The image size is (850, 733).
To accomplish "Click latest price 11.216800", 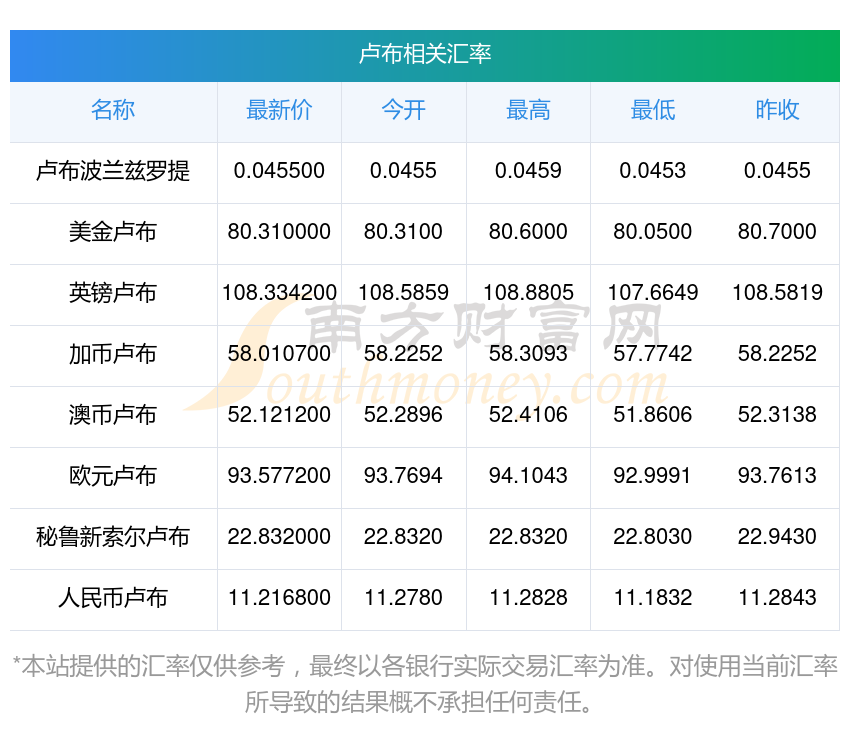I will coord(279,598).
